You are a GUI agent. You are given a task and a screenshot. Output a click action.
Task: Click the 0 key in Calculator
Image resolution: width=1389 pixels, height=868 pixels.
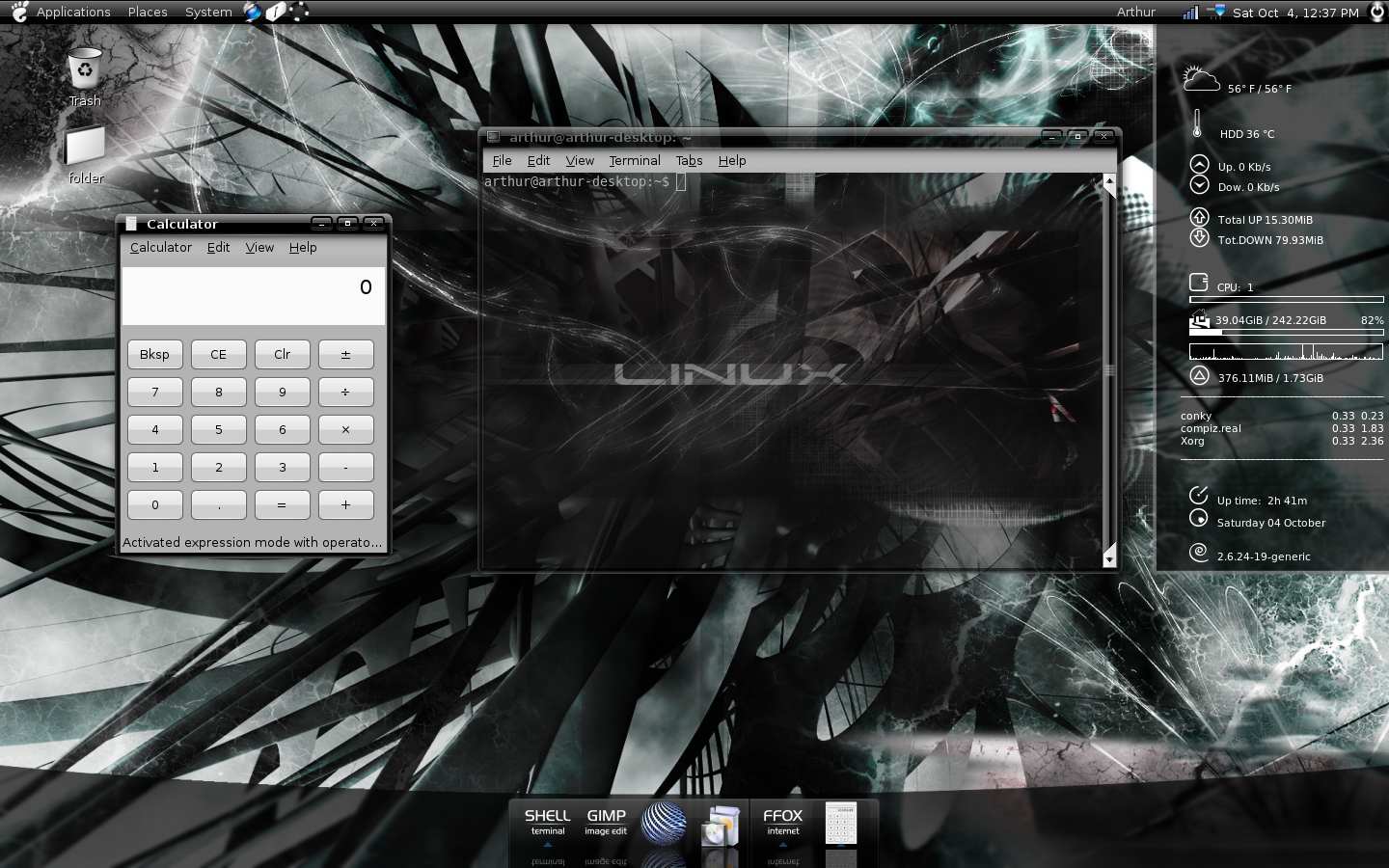(154, 504)
